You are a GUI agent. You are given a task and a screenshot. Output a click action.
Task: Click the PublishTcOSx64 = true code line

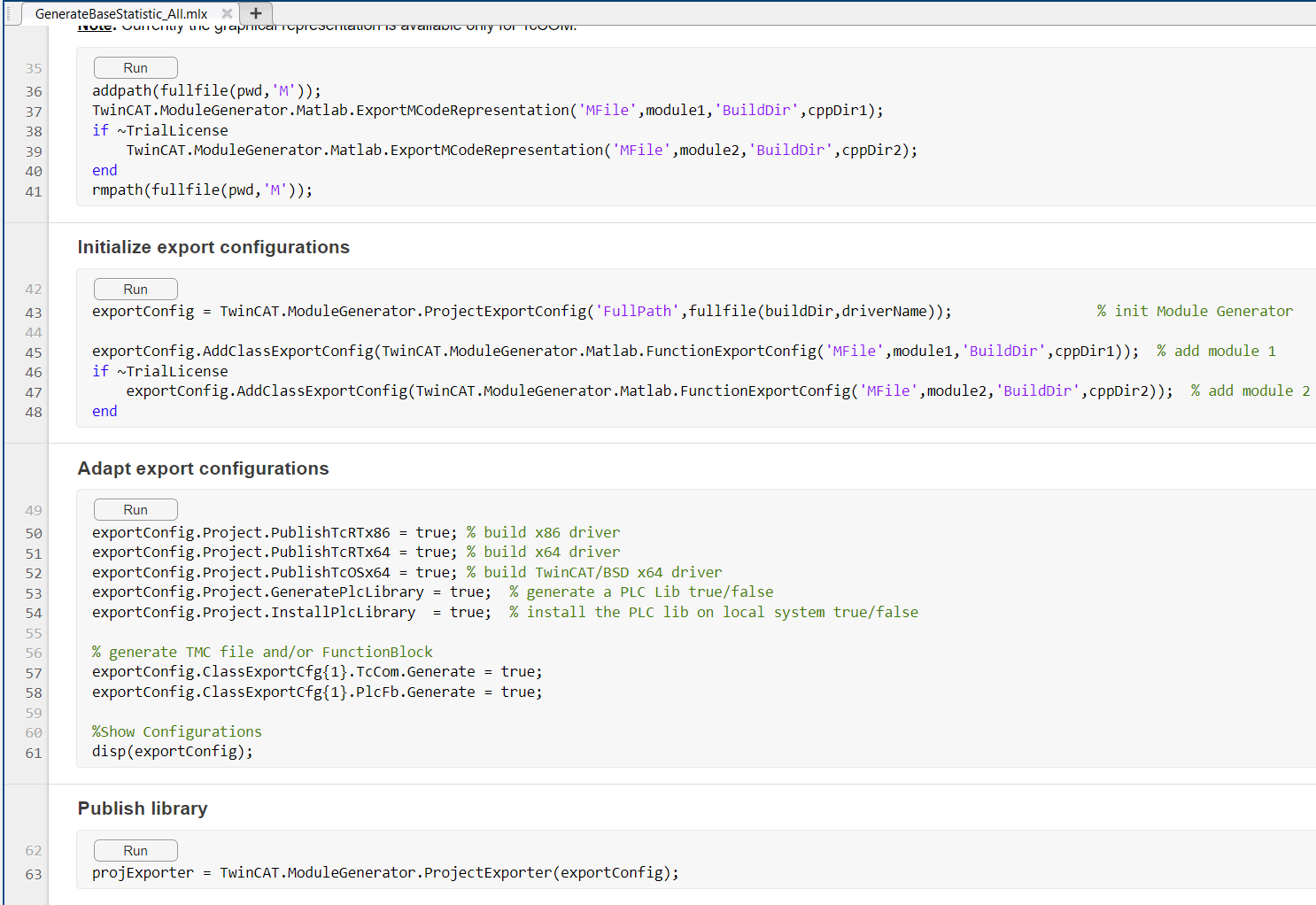(275, 572)
